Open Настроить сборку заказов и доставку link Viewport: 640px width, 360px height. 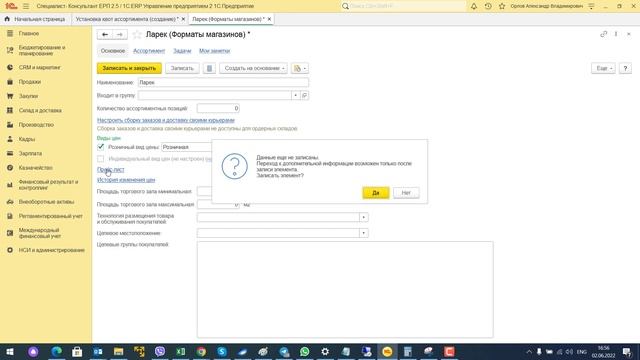click(x=166, y=120)
